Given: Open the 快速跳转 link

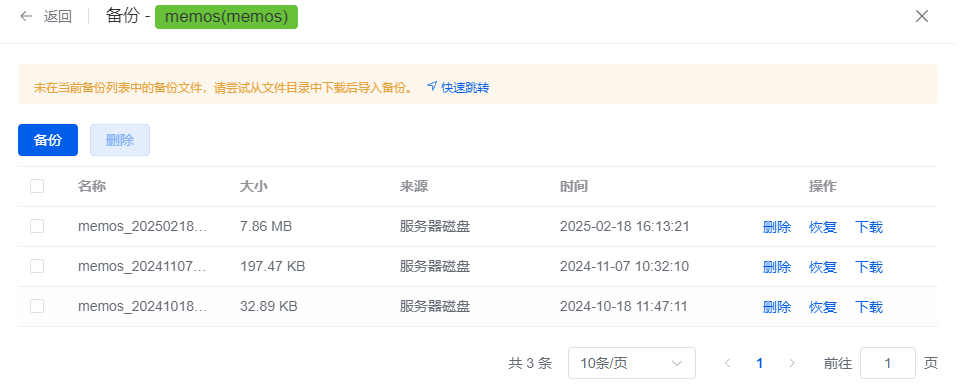Looking at the screenshot, I should (465, 88).
